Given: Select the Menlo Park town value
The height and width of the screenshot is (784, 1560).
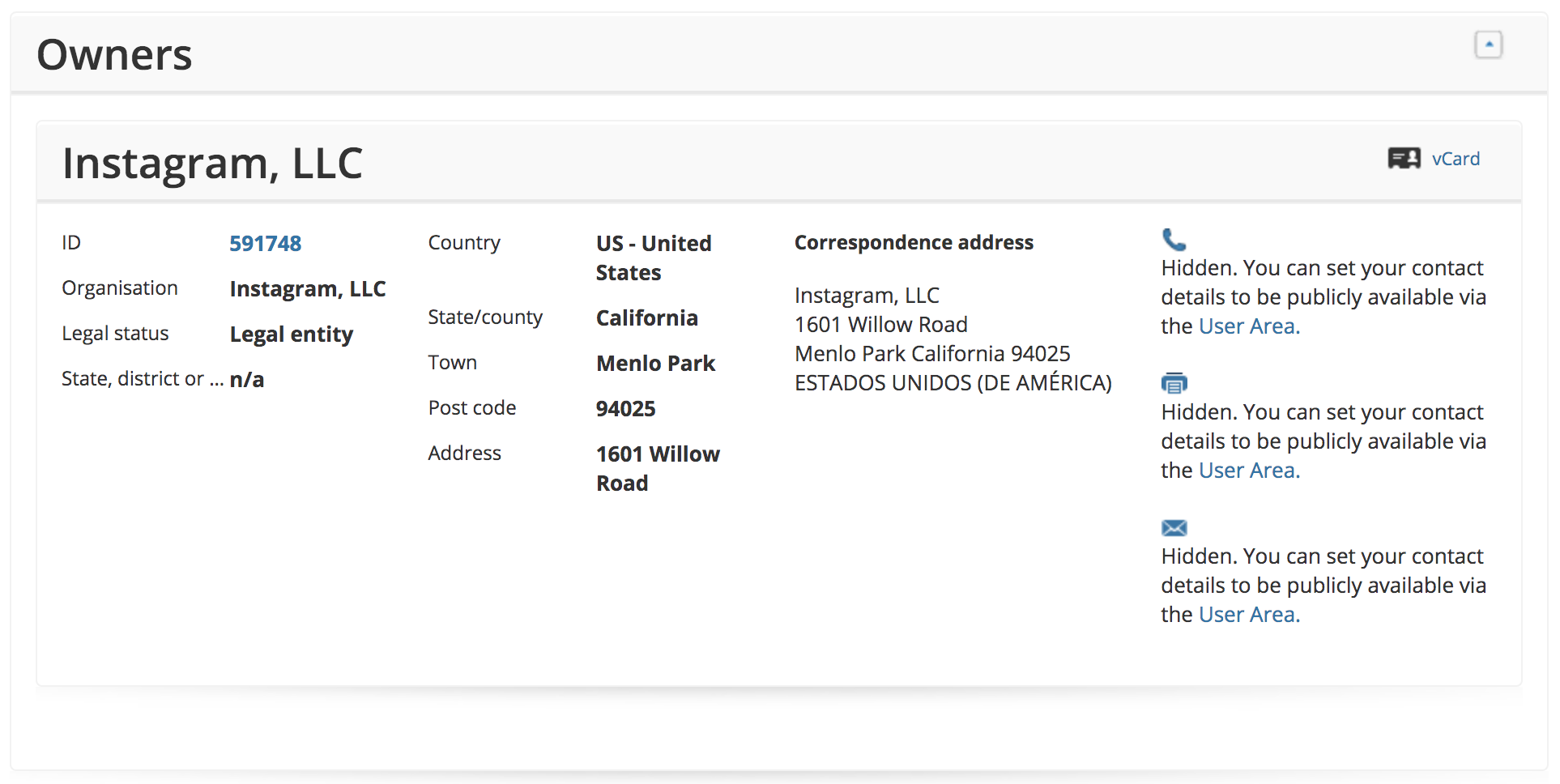Looking at the screenshot, I should 656,363.
